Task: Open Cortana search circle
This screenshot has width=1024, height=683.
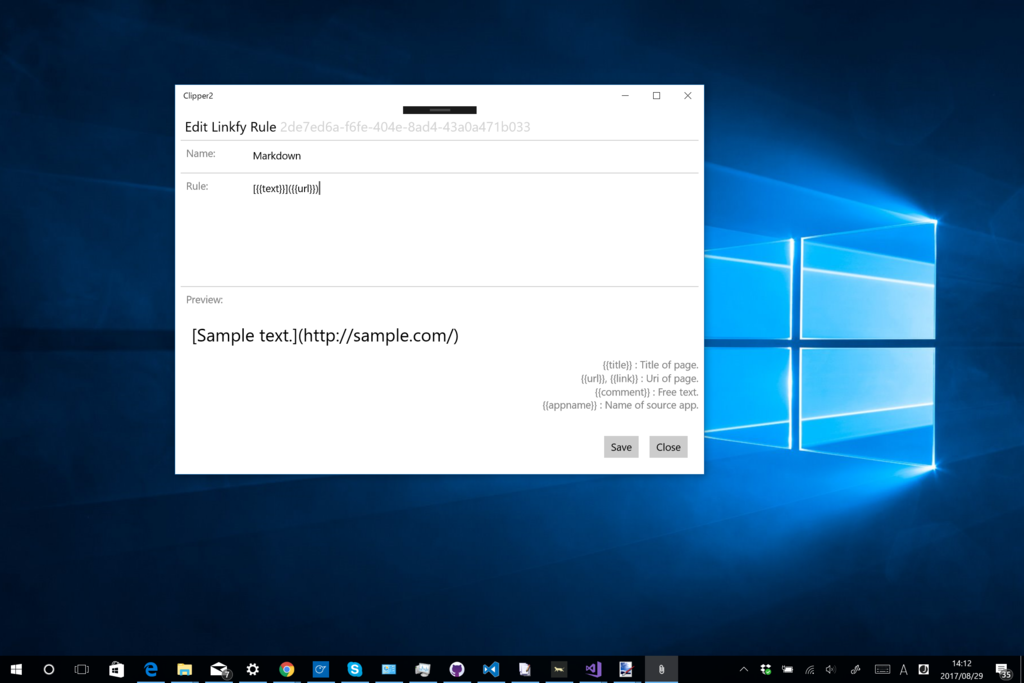Action: 49,669
